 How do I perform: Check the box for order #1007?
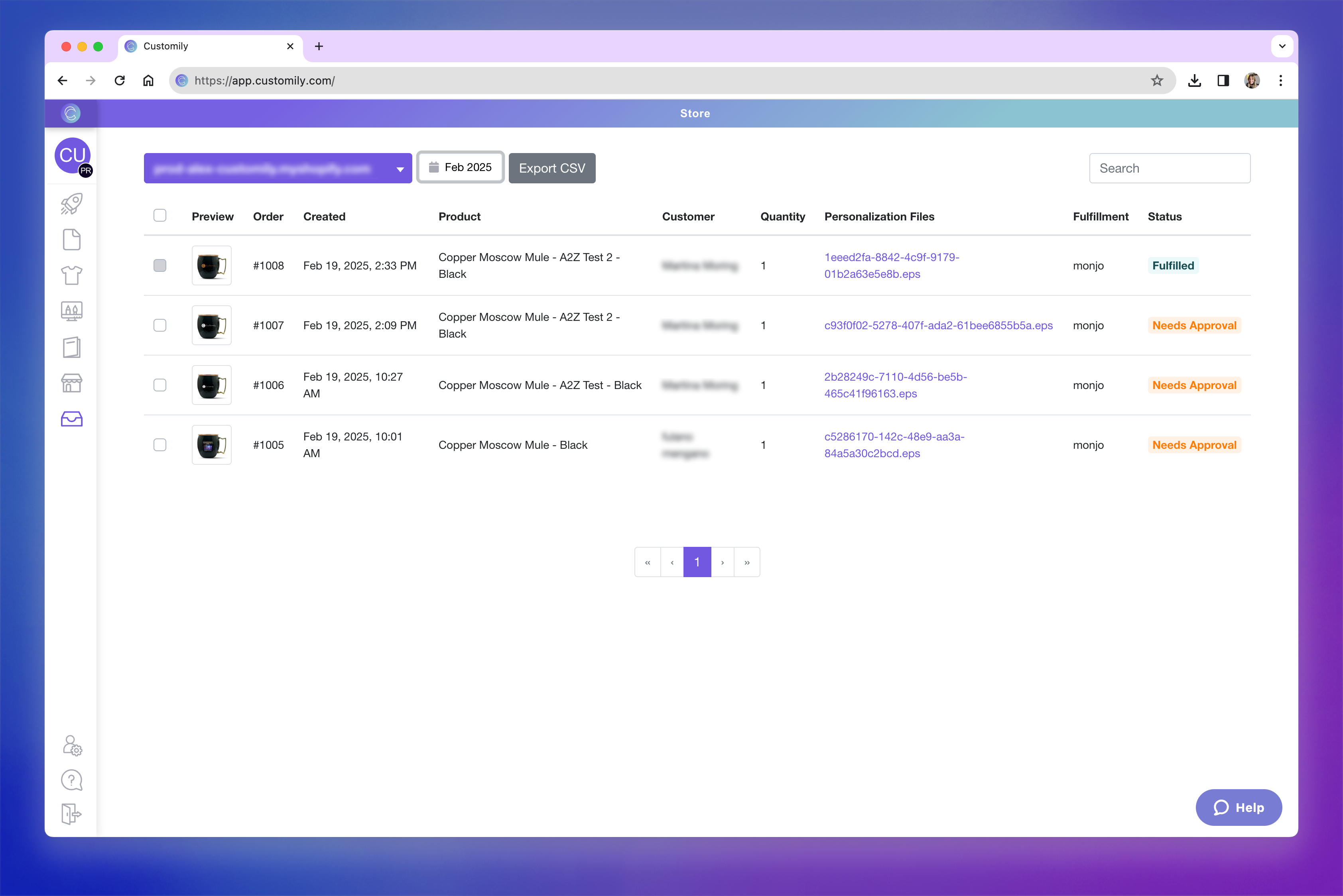click(x=160, y=325)
